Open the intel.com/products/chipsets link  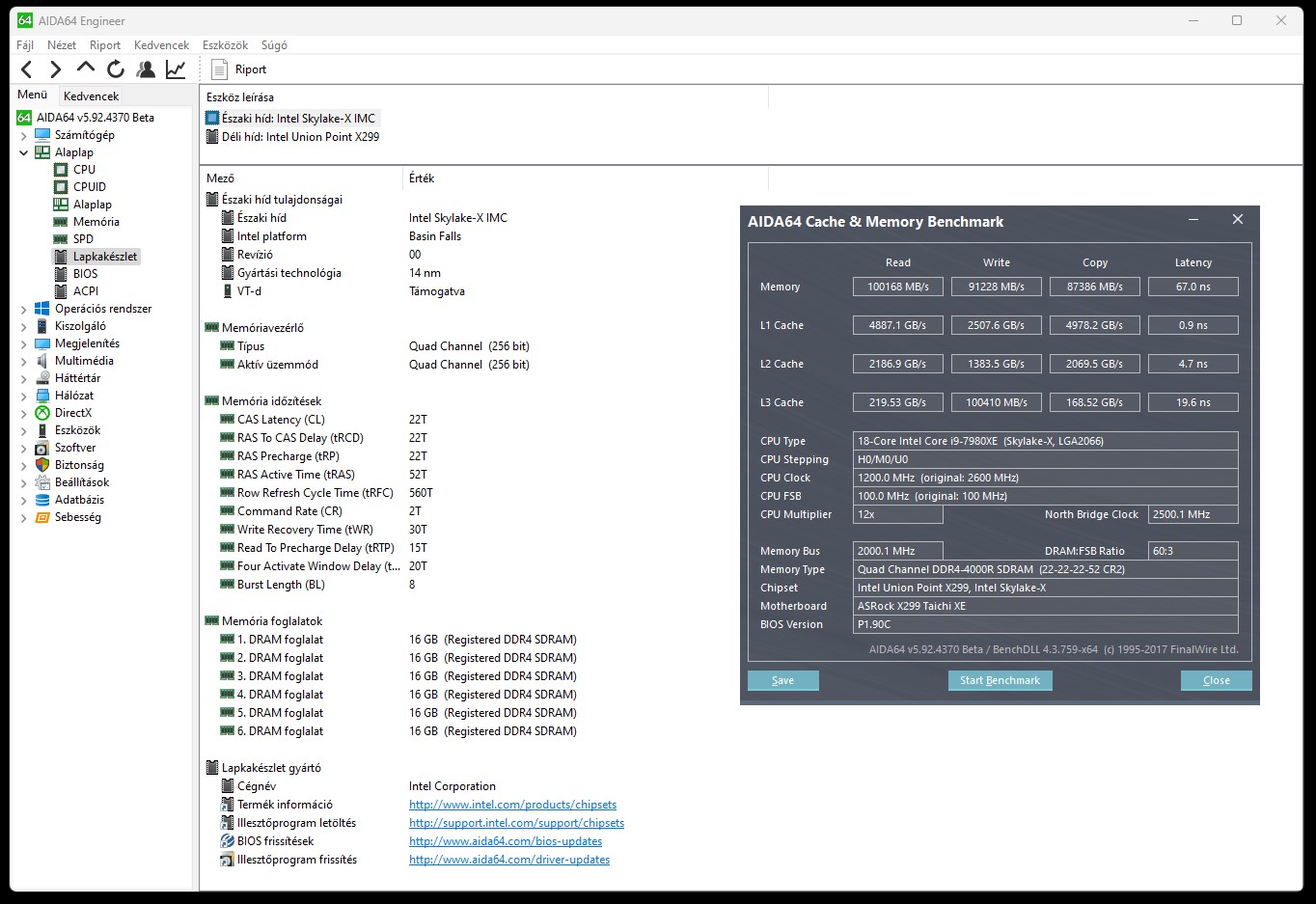coord(512,805)
